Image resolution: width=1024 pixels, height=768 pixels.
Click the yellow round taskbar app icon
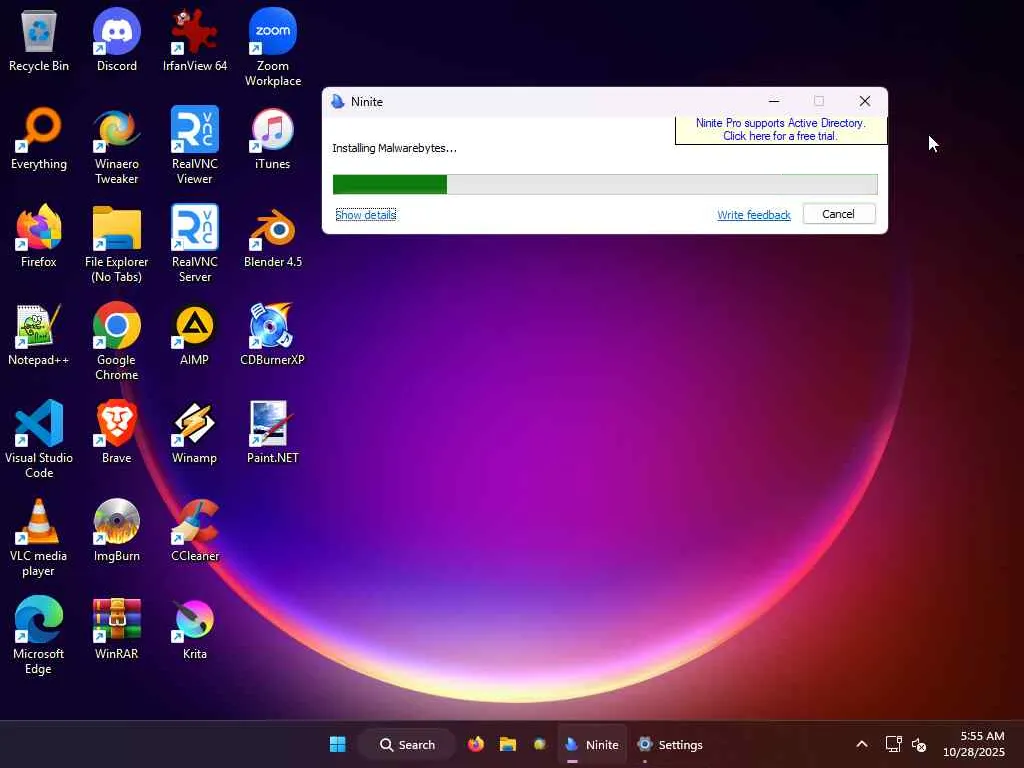coord(539,744)
